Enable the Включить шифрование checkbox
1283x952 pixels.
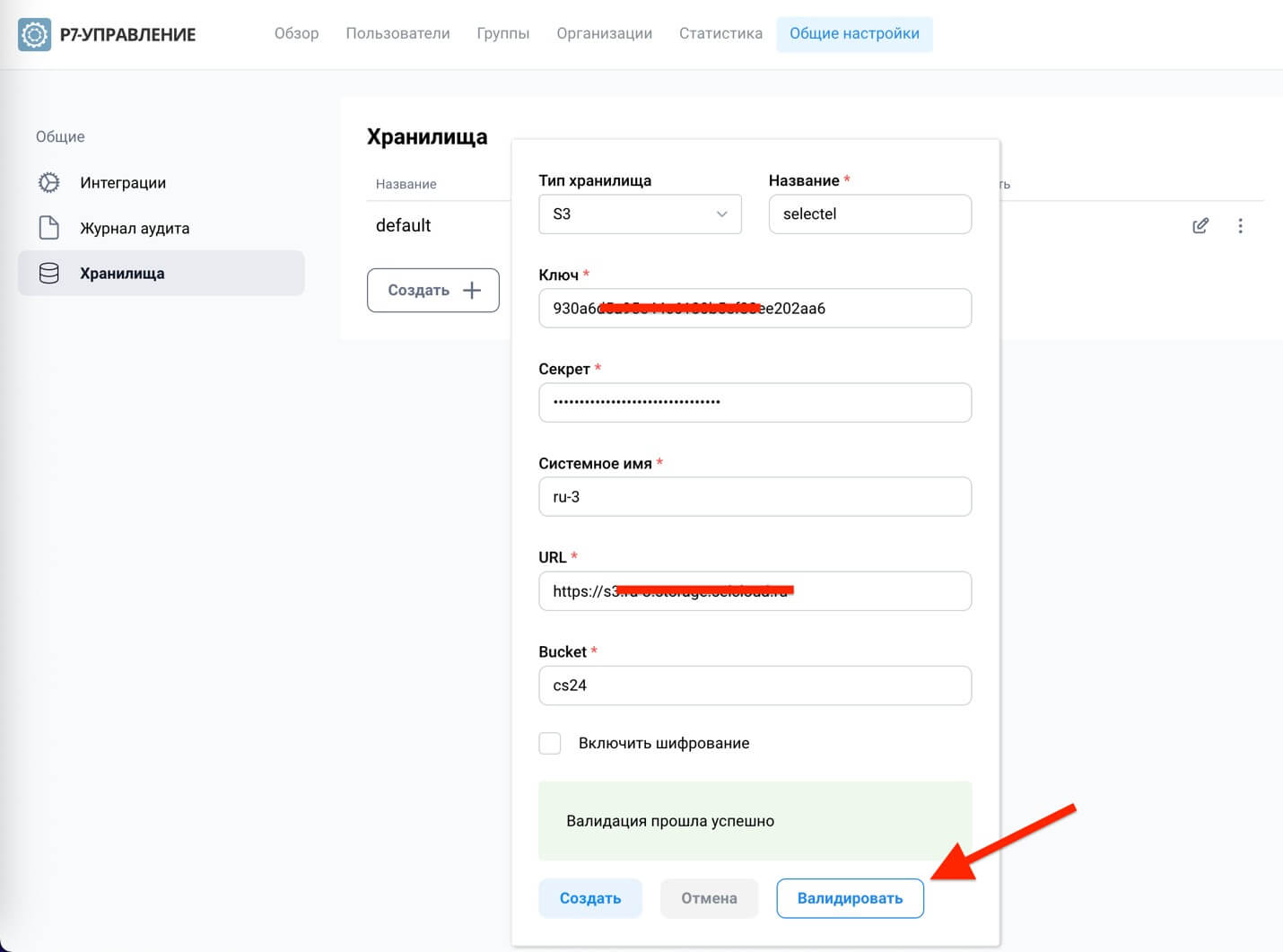550,743
